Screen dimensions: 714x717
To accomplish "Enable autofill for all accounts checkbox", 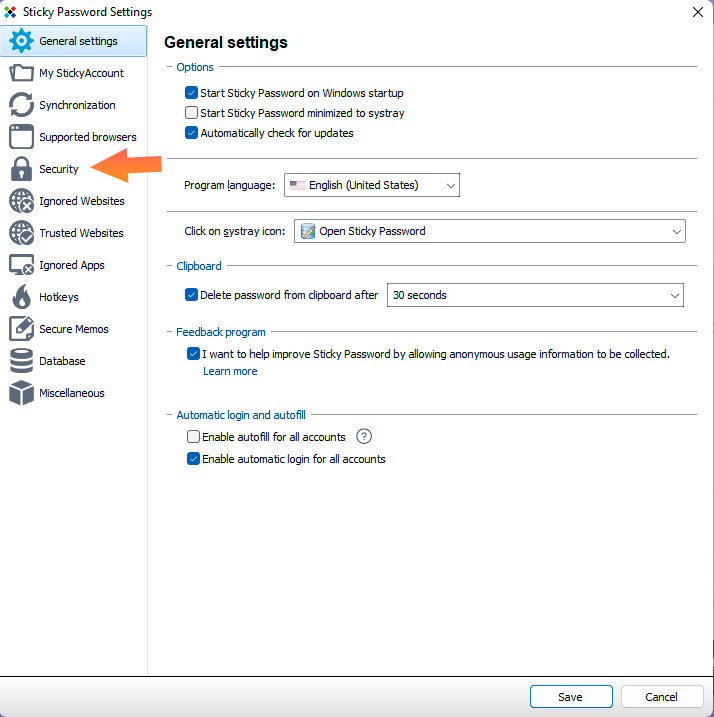I will [193, 437].
